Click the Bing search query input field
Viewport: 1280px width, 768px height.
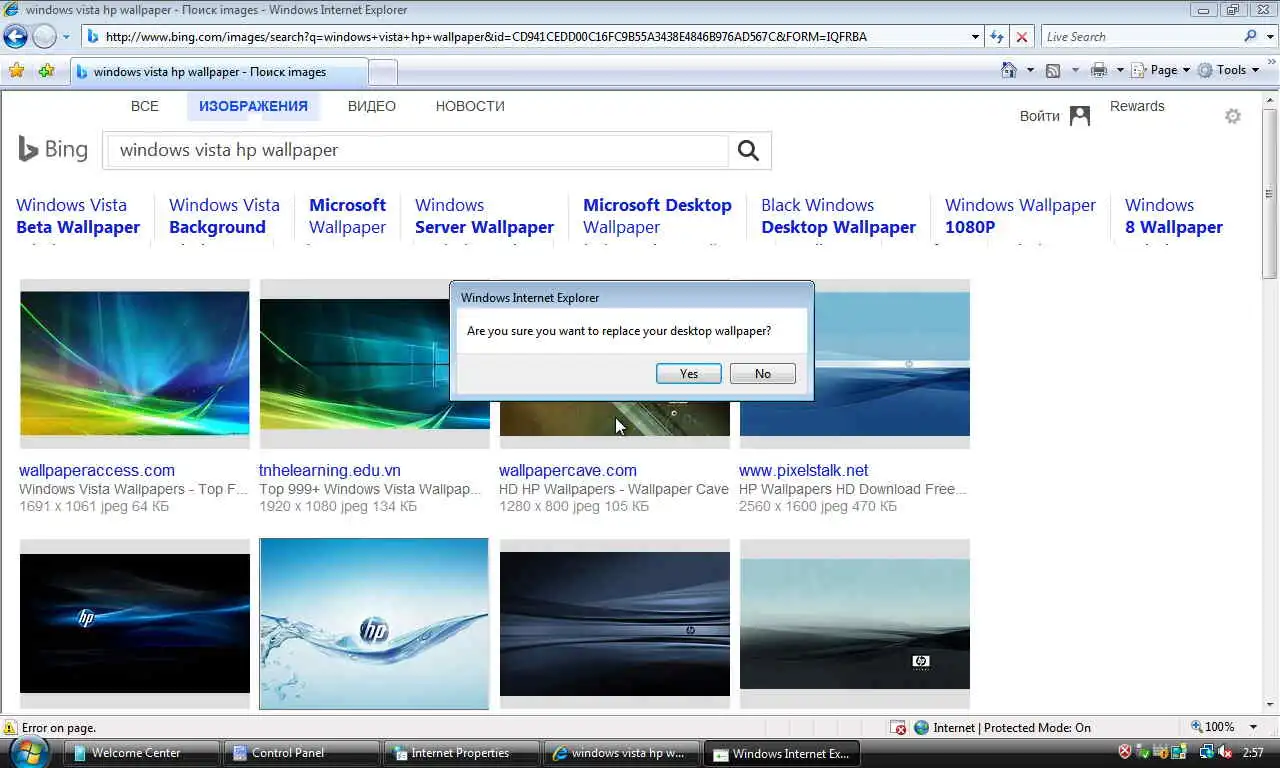point(417,150)
